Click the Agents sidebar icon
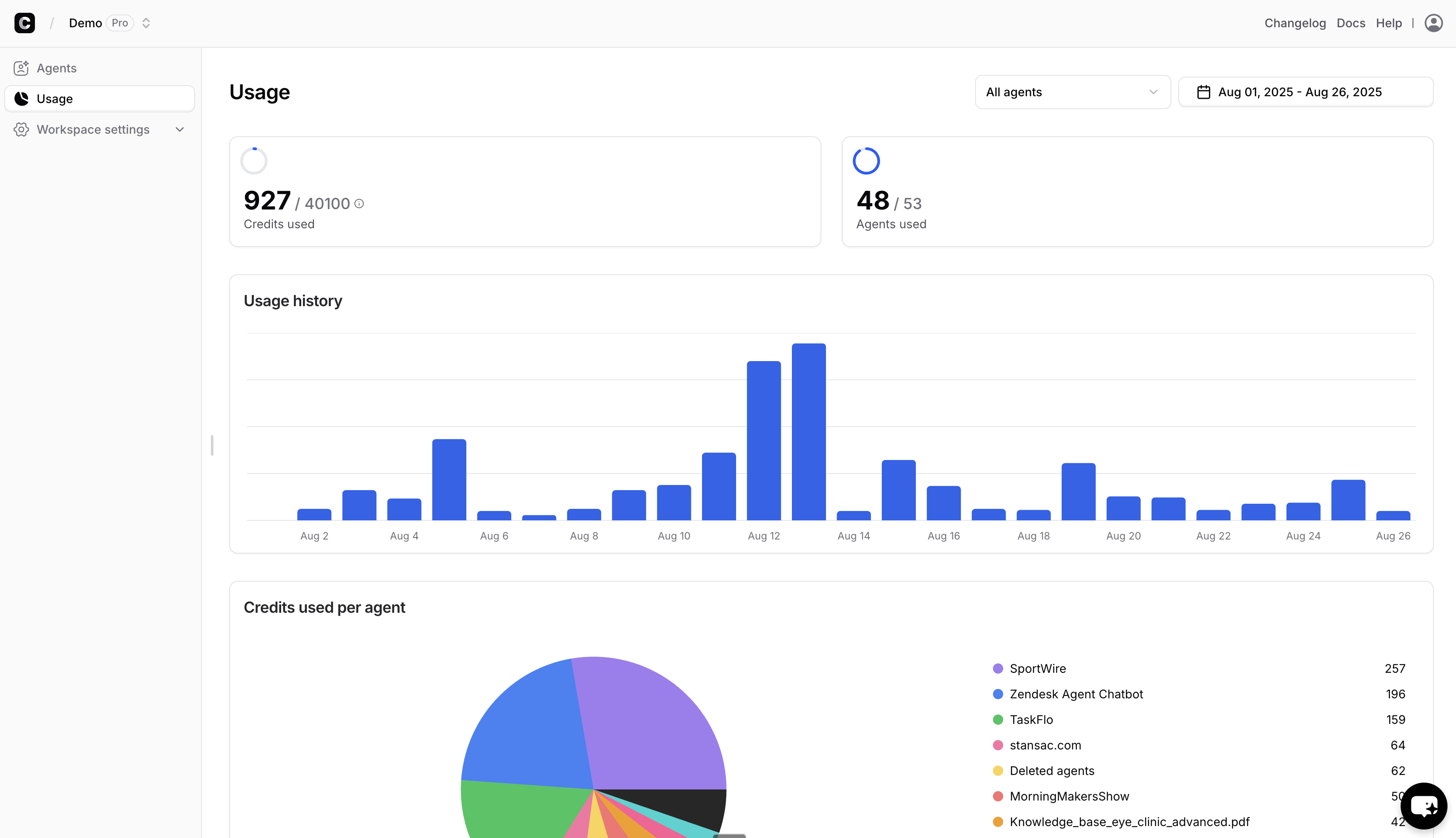The width and height of the screenshot is (1456, 838). tap(21, 68)
